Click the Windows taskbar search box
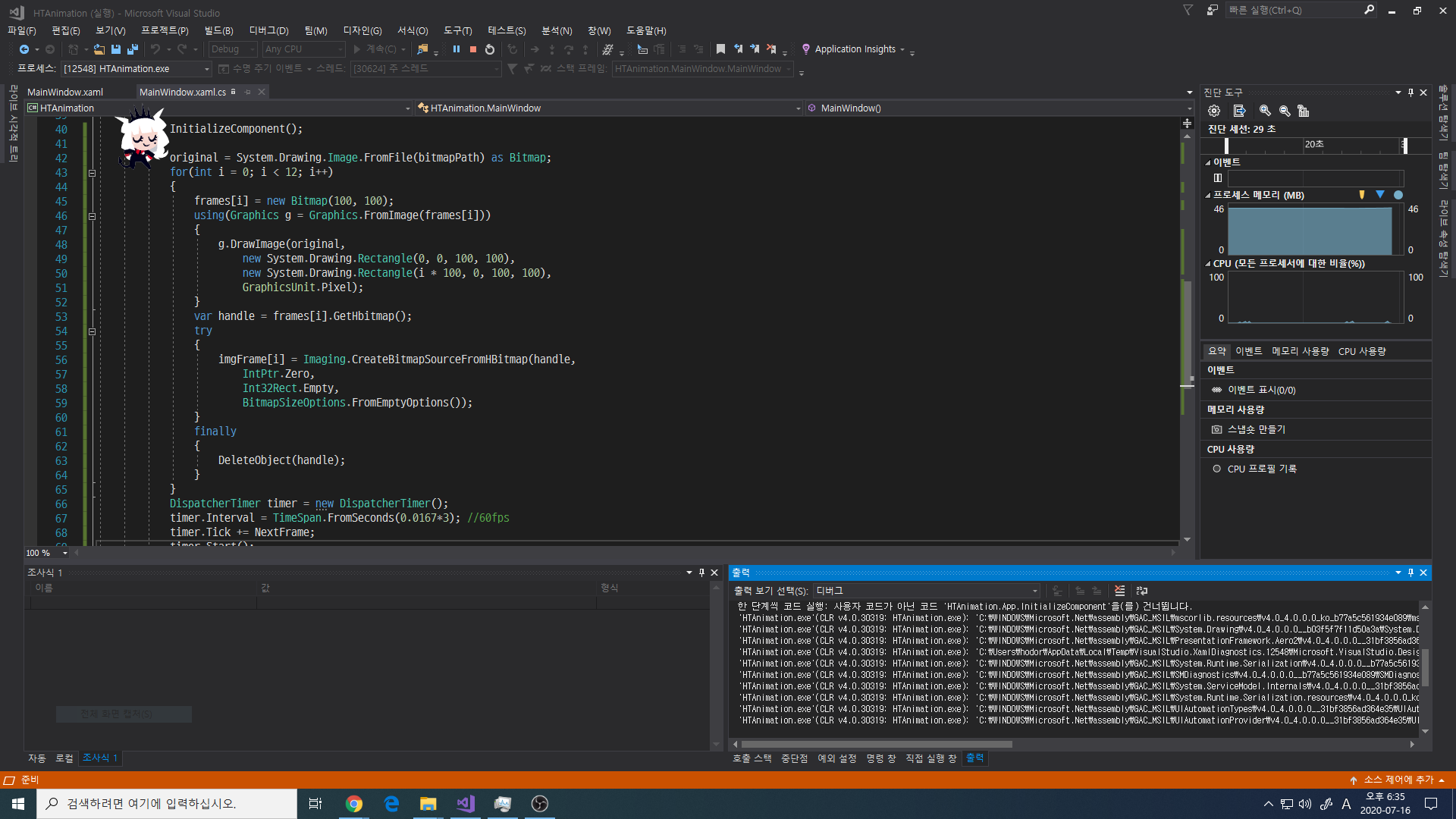The image size is (1456, 819). coord(167,803)
